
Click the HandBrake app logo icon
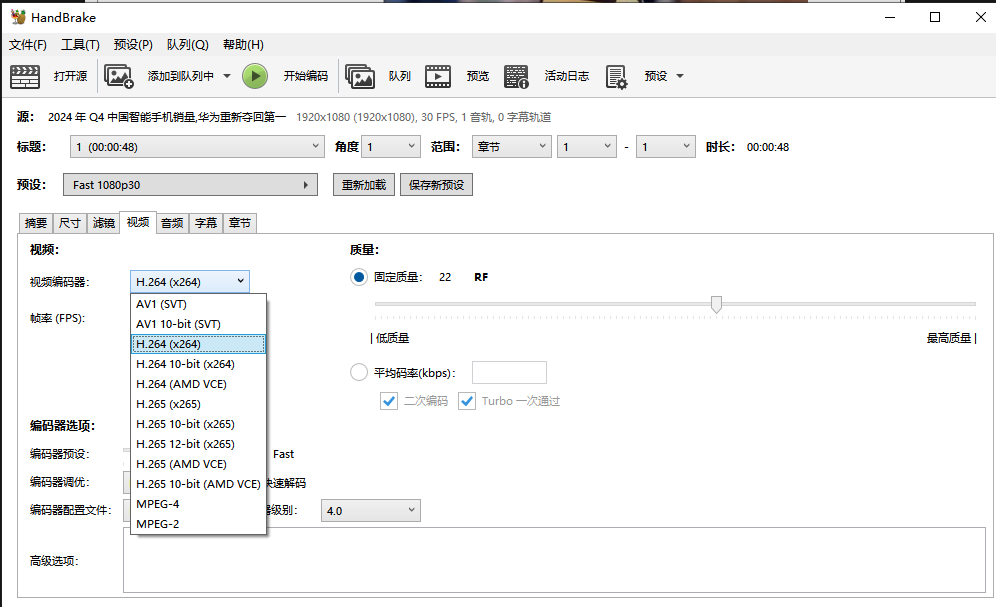18,17
